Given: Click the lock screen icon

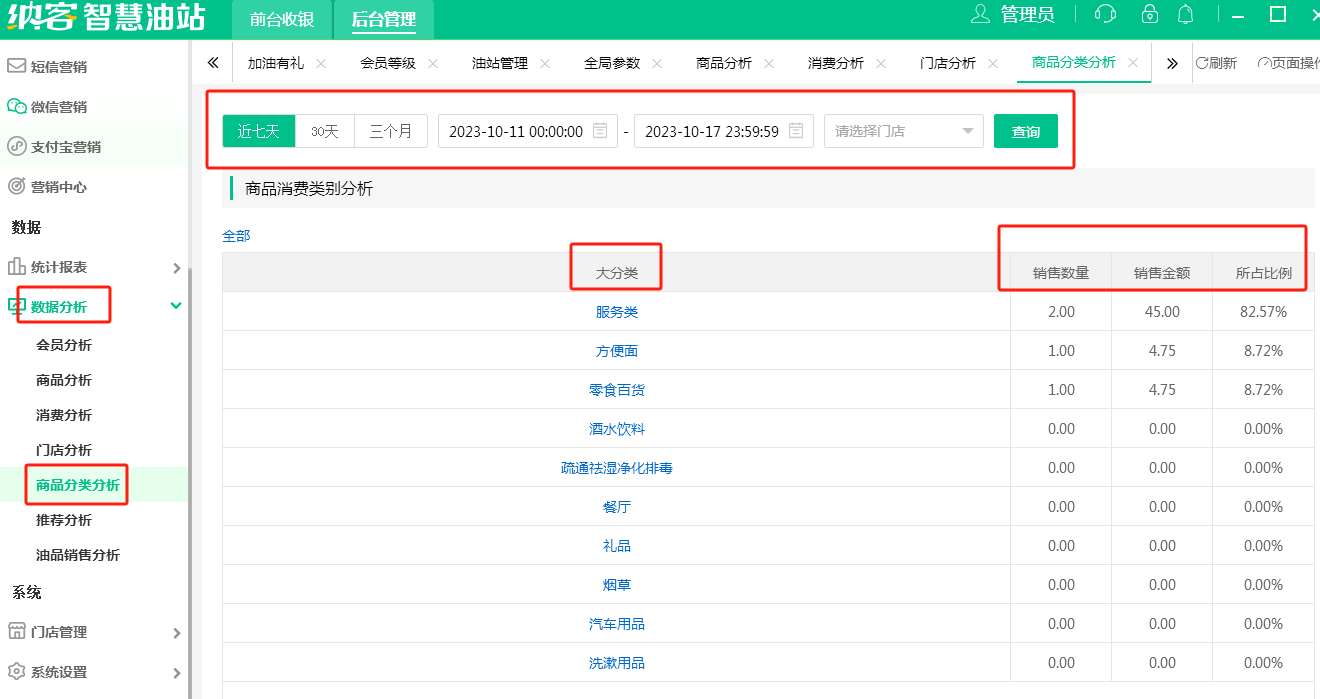Looking at the screenshot, I should [1150, 15].
